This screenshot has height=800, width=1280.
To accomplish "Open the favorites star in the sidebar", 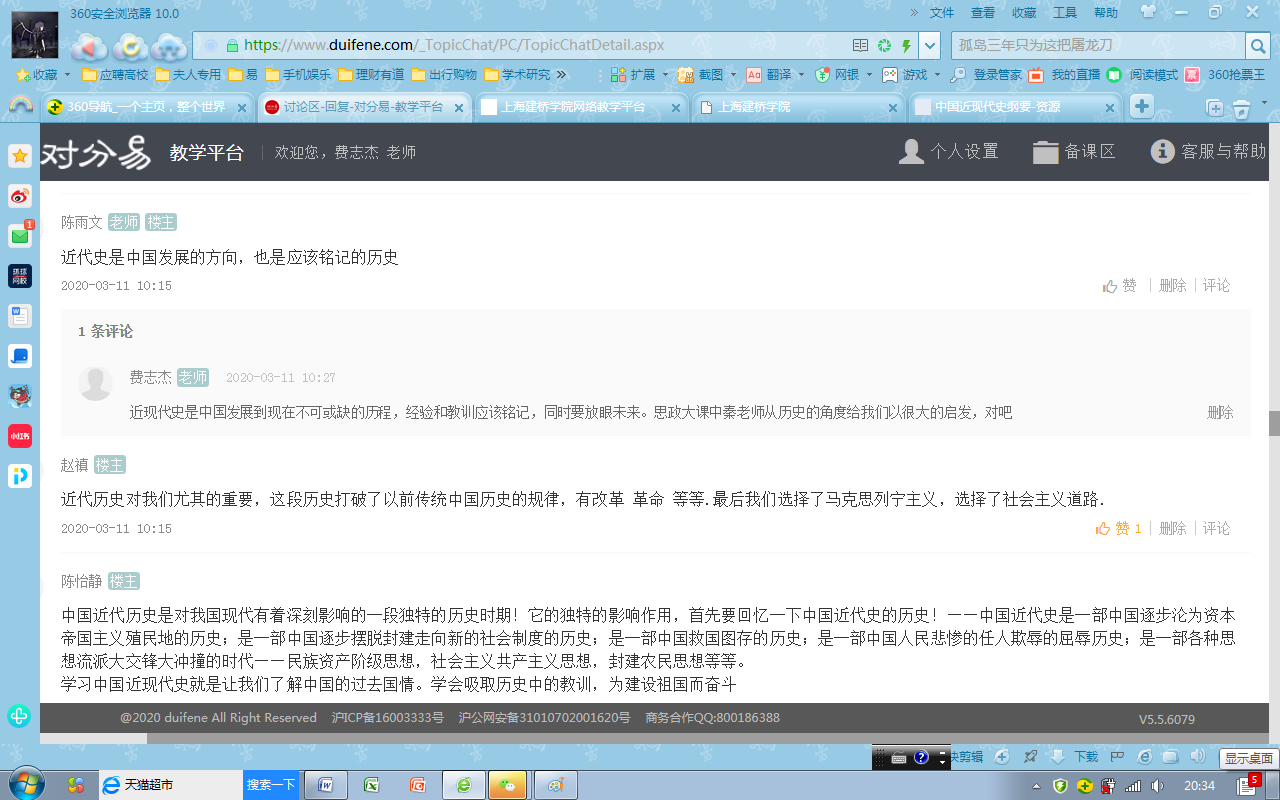I will tap(20, 155).
